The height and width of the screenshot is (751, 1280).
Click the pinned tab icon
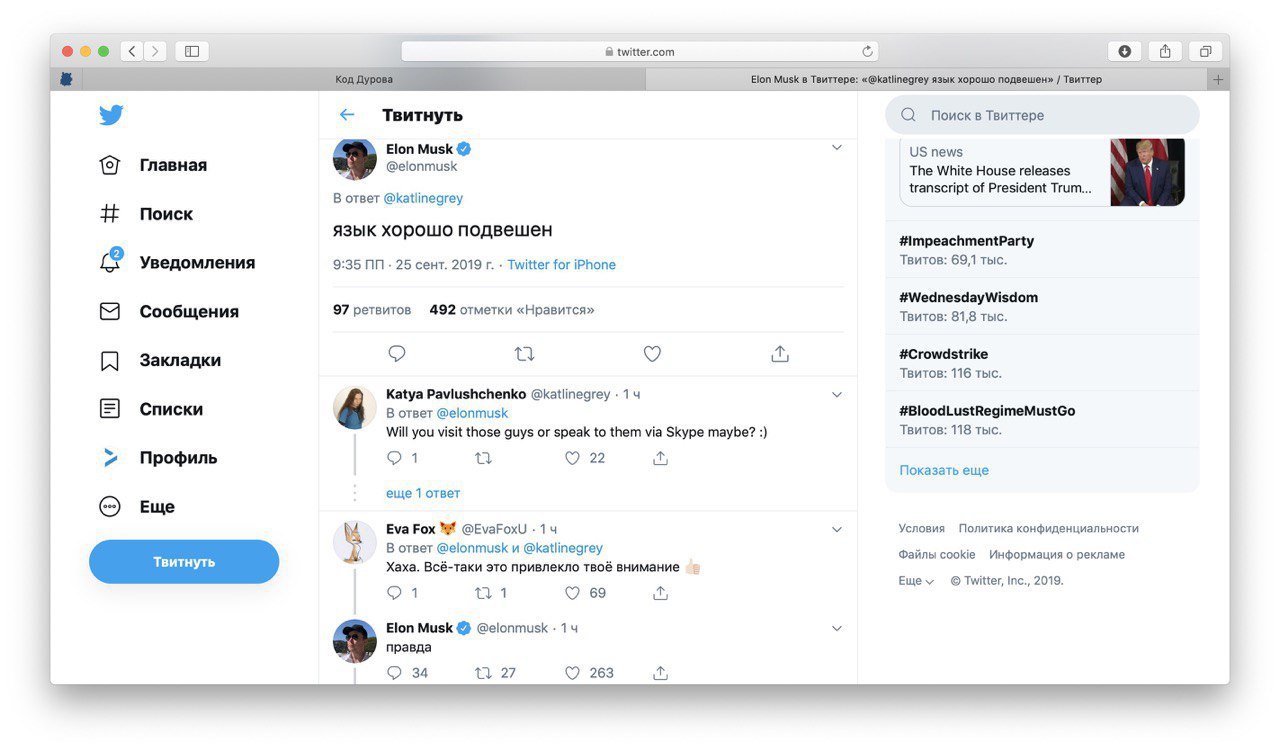66,79
